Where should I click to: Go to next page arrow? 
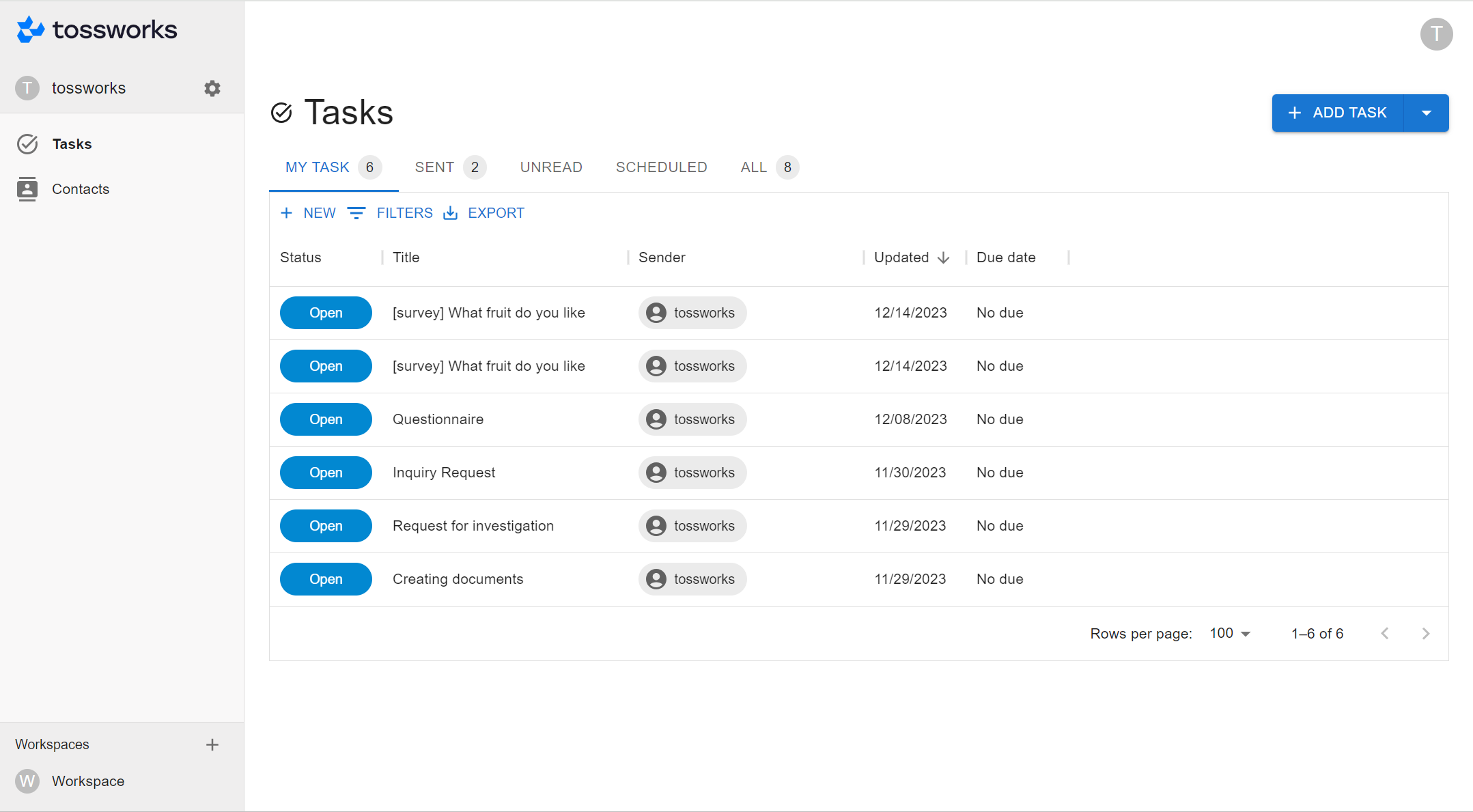1425,634
